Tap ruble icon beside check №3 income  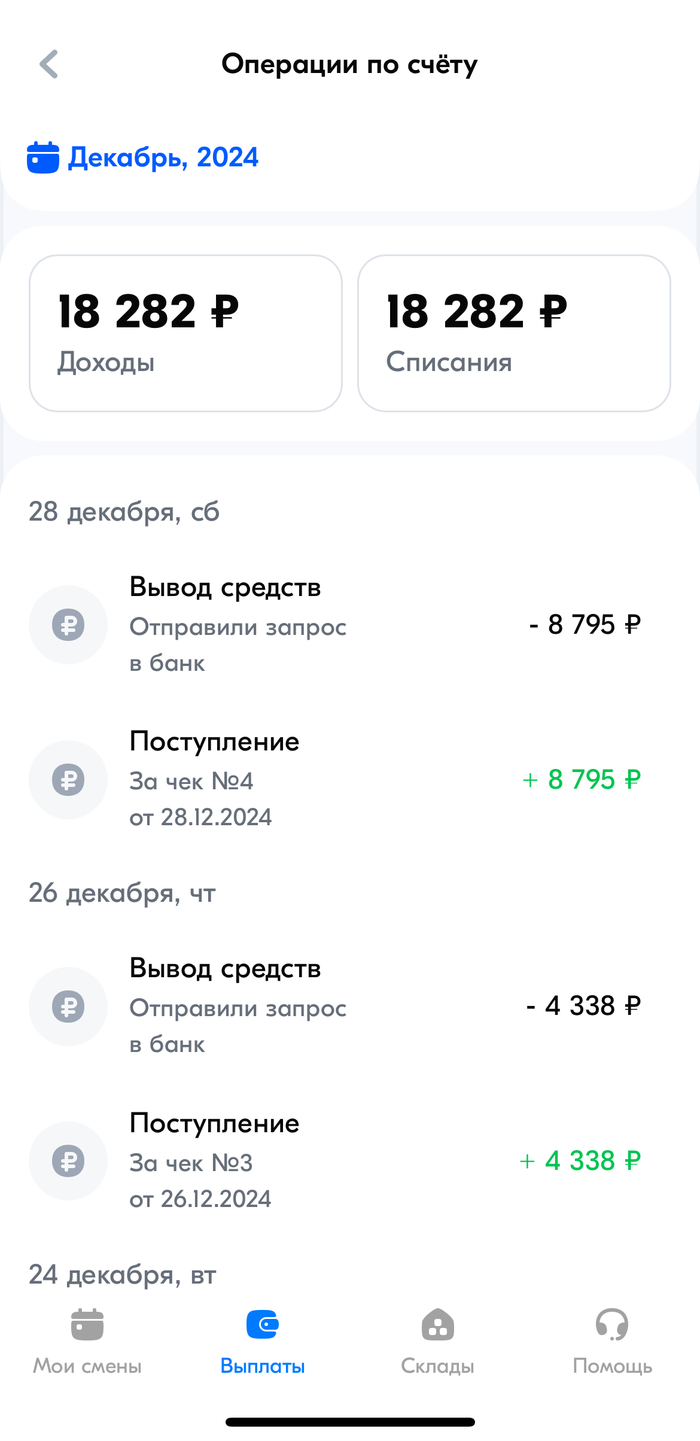[x=68, y=1161]
